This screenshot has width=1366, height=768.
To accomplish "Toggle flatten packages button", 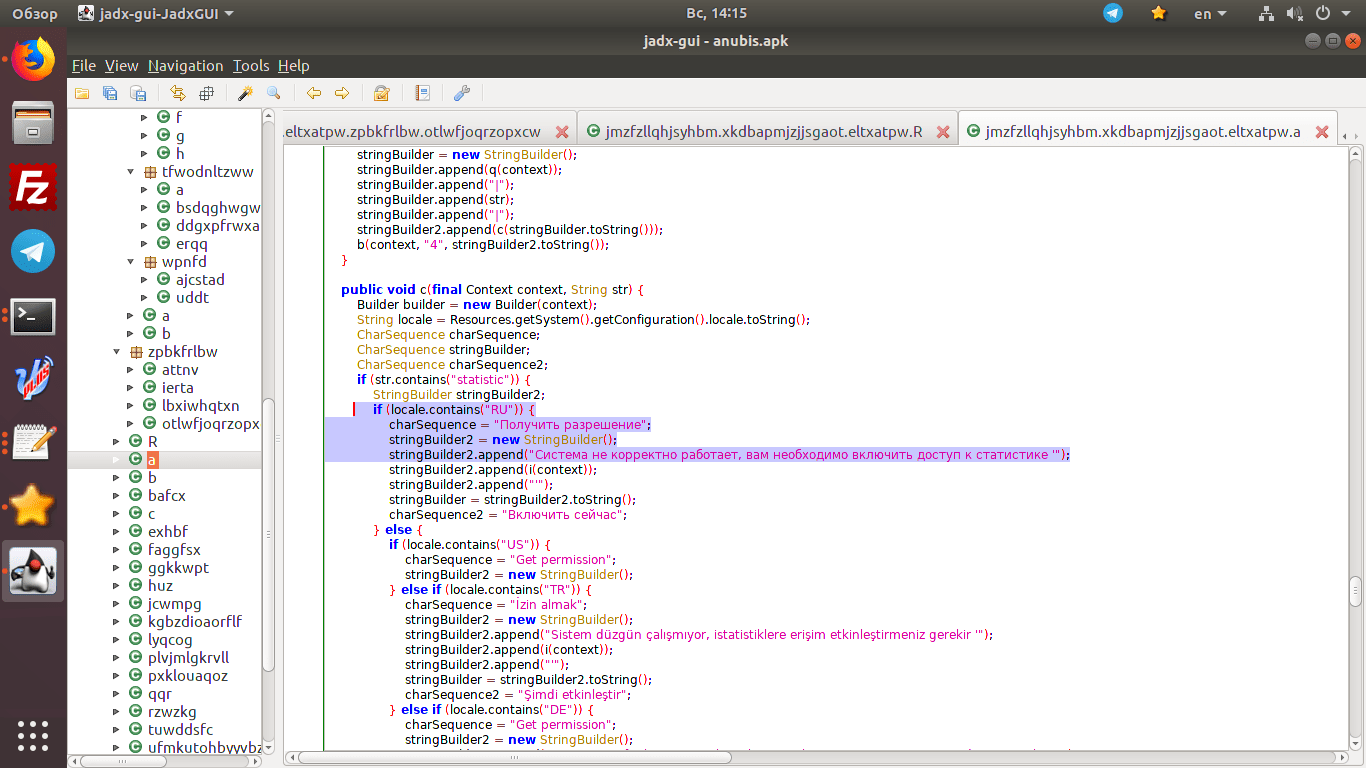I will pos(206,93).
